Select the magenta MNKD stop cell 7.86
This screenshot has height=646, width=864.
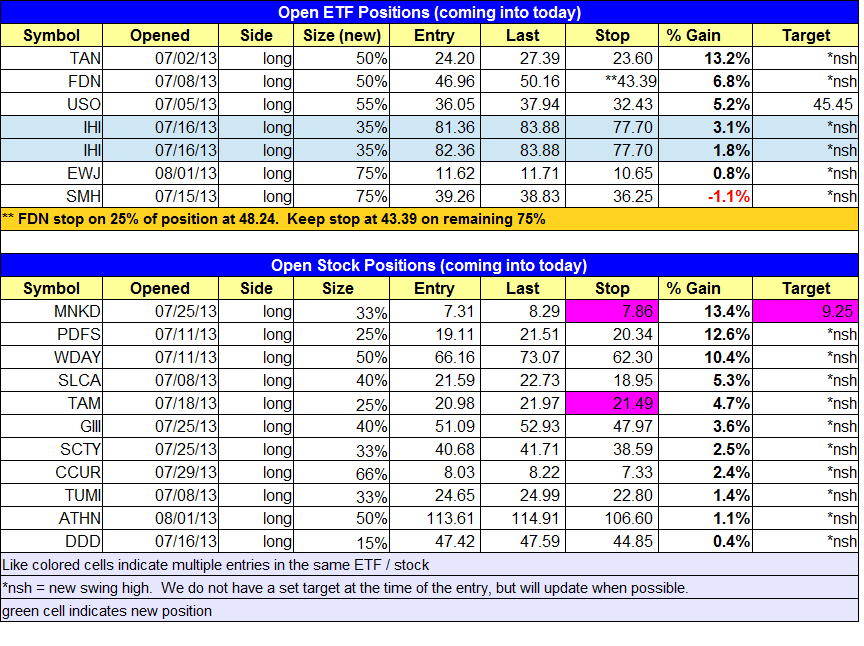coord(612,311)
